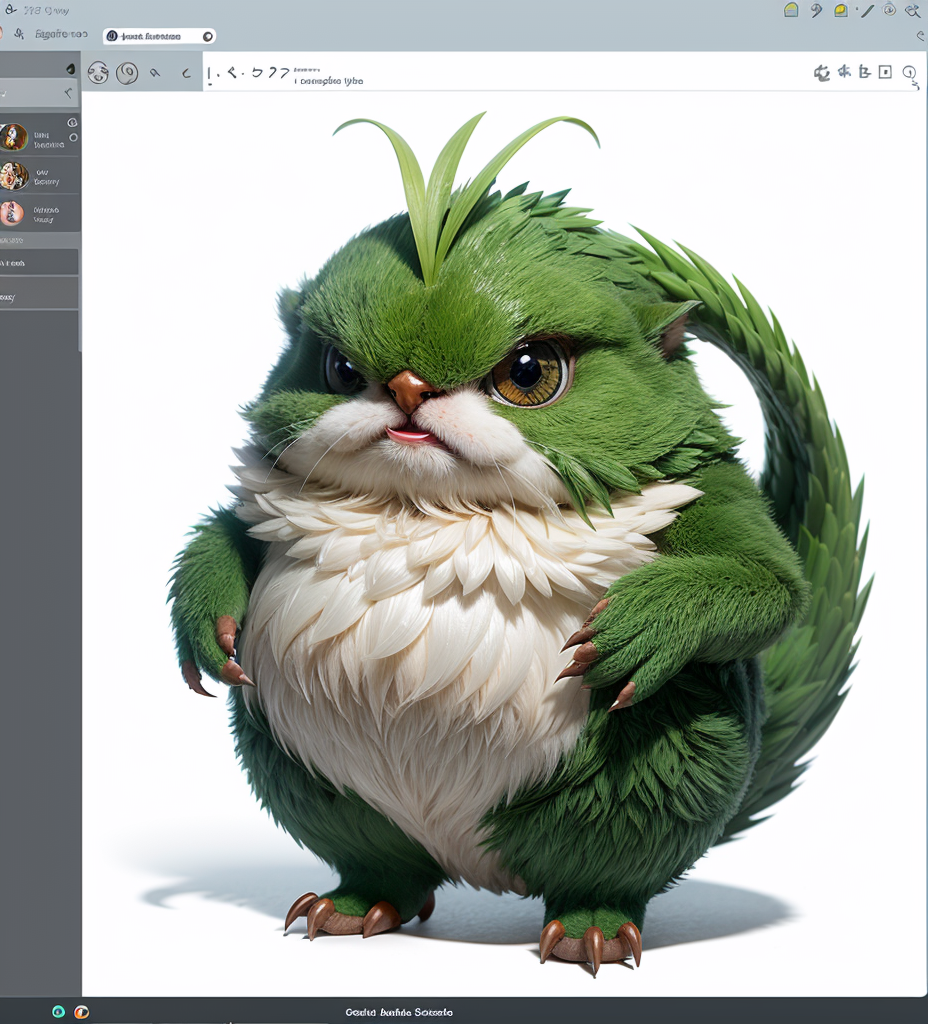Click the left-pointing chevron in the gray toolbar
Image resolution: width=928 pixels, height=1024 pixels.
(x=186, y=73)
